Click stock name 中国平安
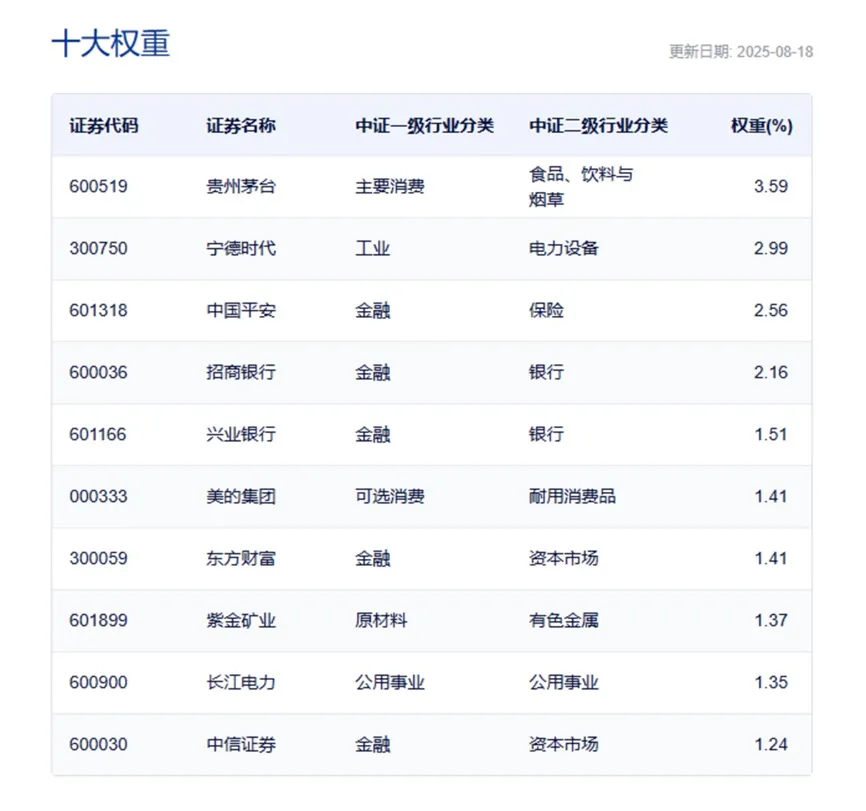This screenshot has height=811, width=866. click(x=241, y=310)
